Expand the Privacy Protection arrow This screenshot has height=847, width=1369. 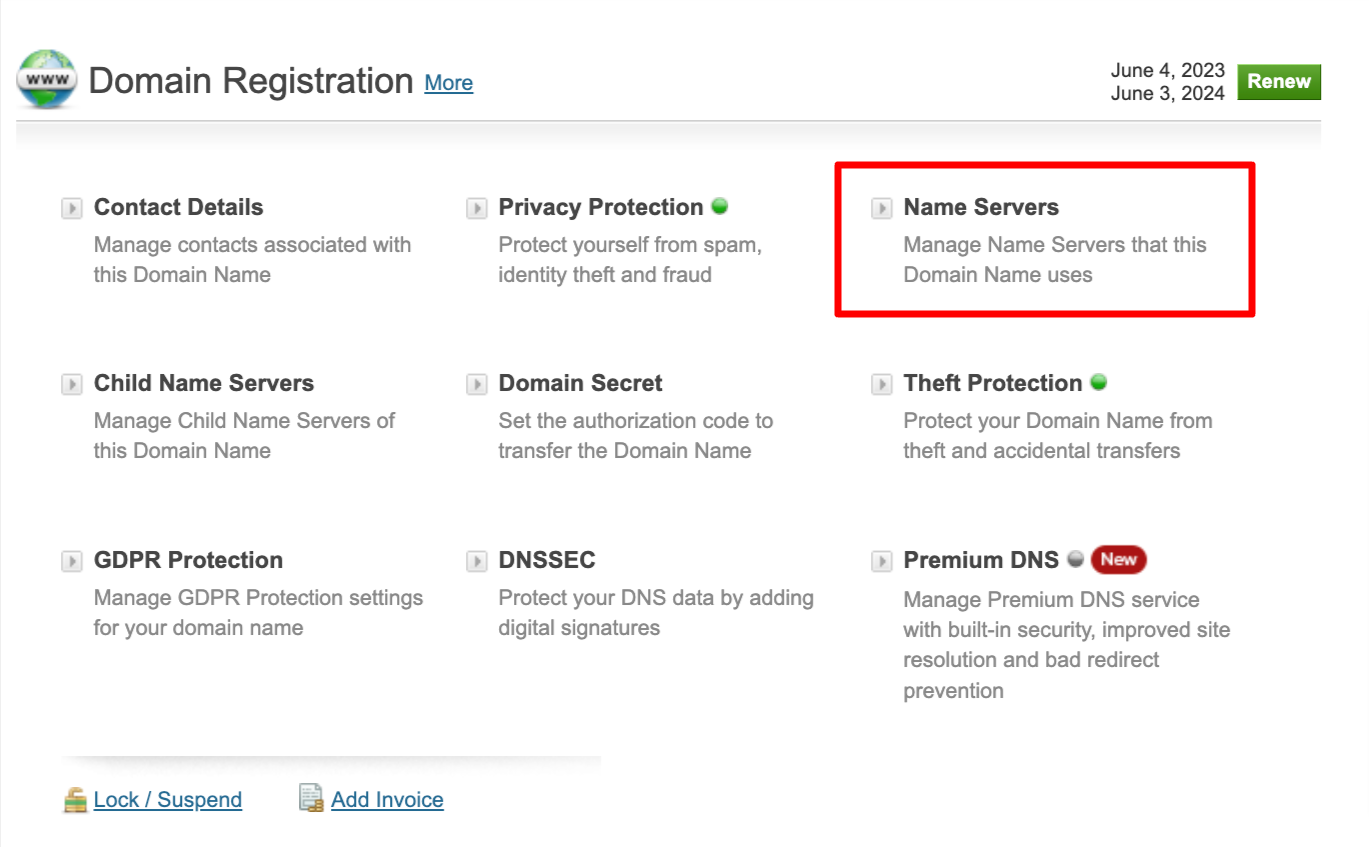coord(477,208)
